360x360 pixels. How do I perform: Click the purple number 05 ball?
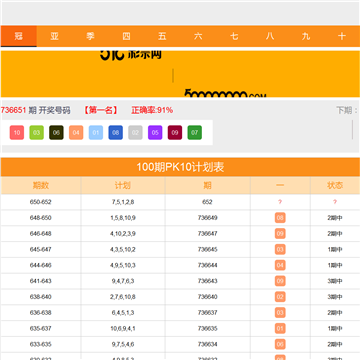pos(155,132)
